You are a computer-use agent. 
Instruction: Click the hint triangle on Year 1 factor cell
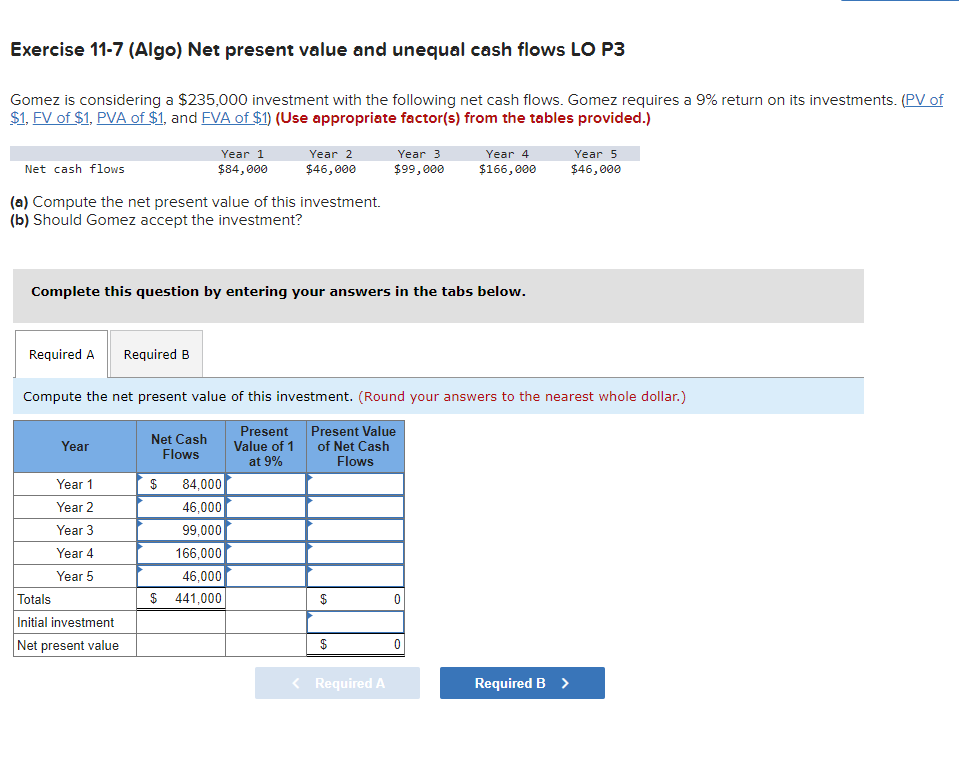coord(228,478)
